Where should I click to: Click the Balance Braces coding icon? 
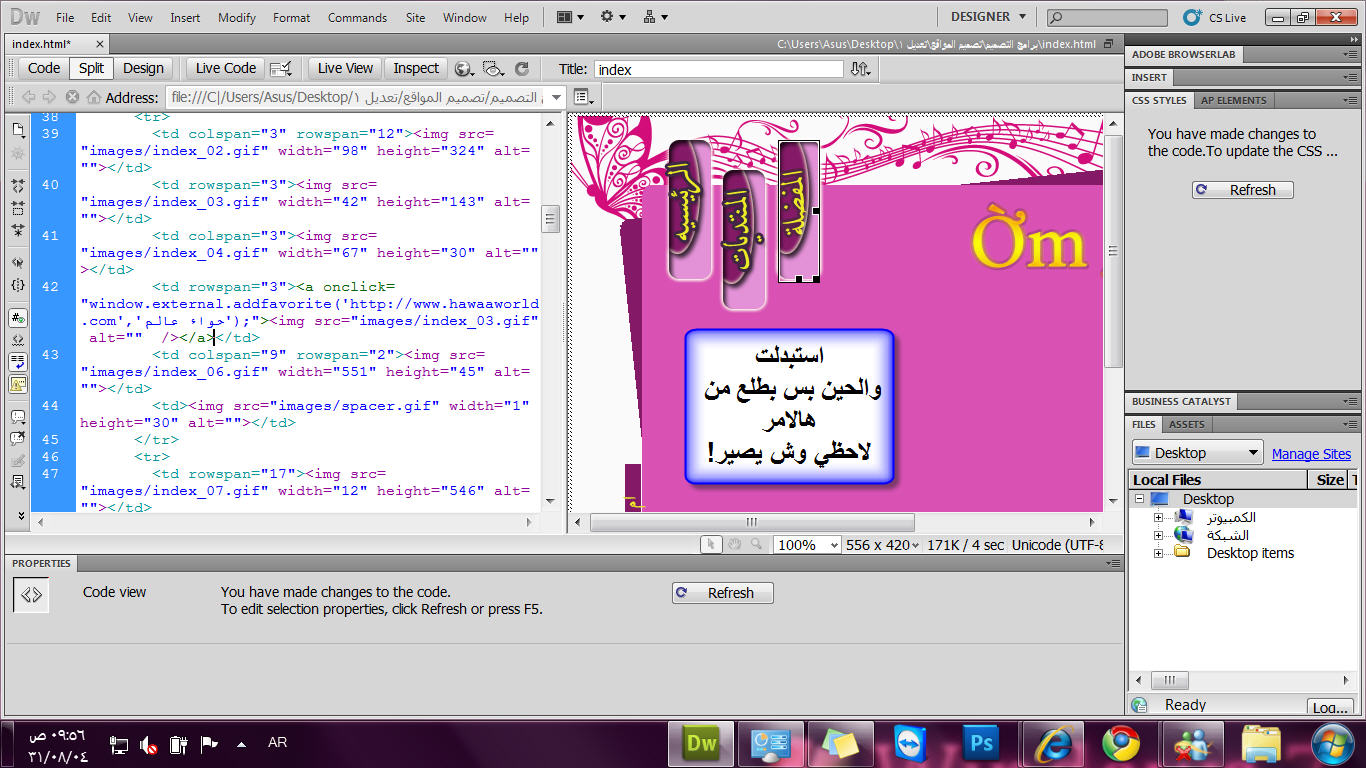coord(18,285)
